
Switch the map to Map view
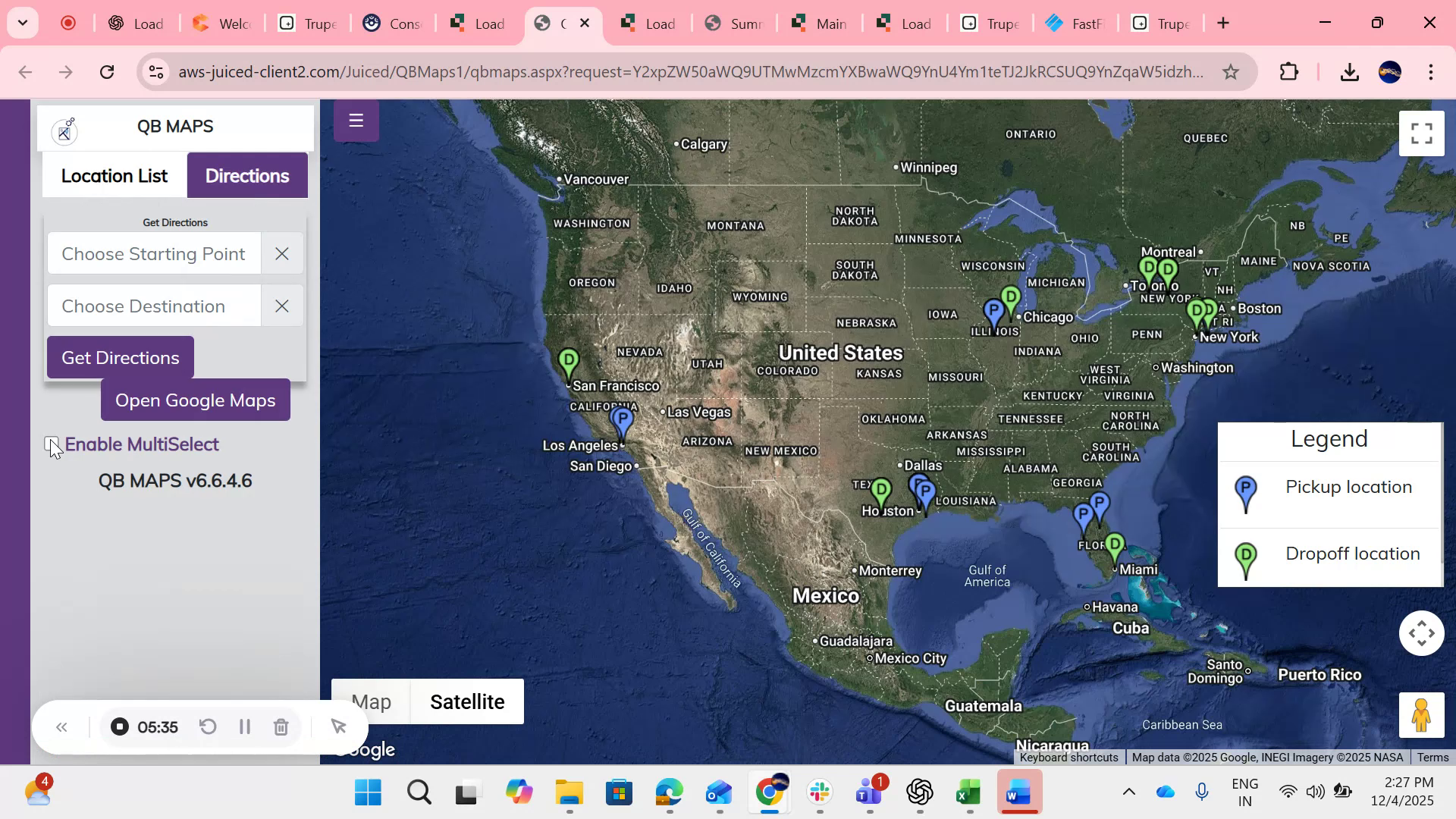pos(371,701)
